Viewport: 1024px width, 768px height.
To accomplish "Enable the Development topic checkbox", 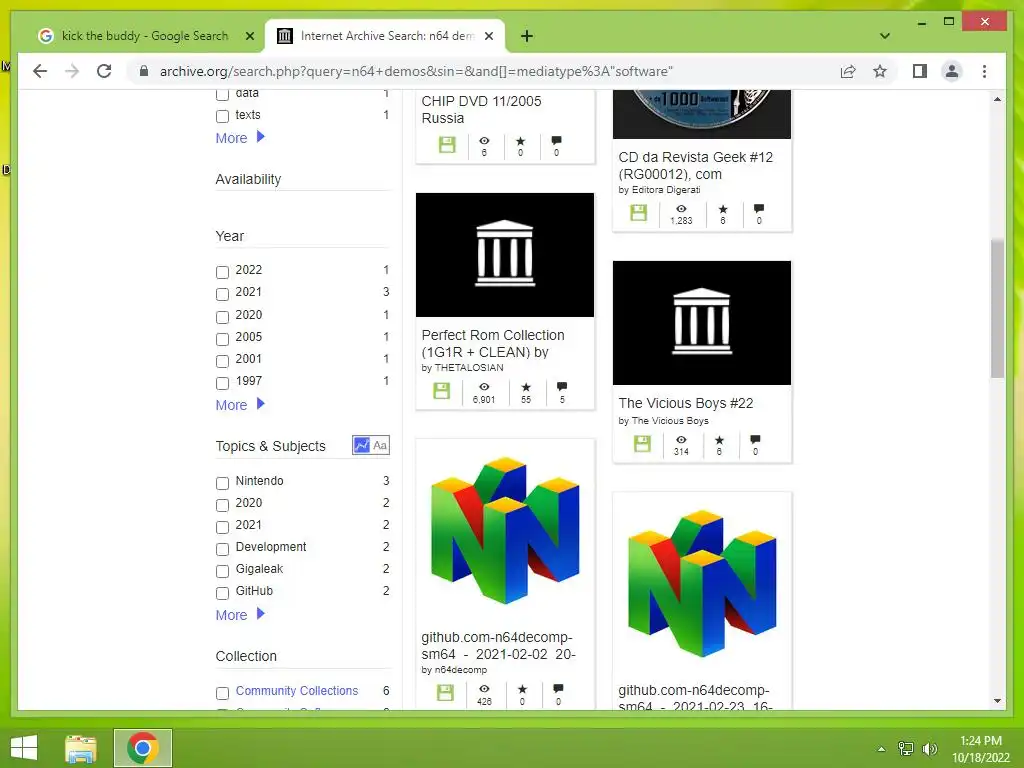I will 222,549.
